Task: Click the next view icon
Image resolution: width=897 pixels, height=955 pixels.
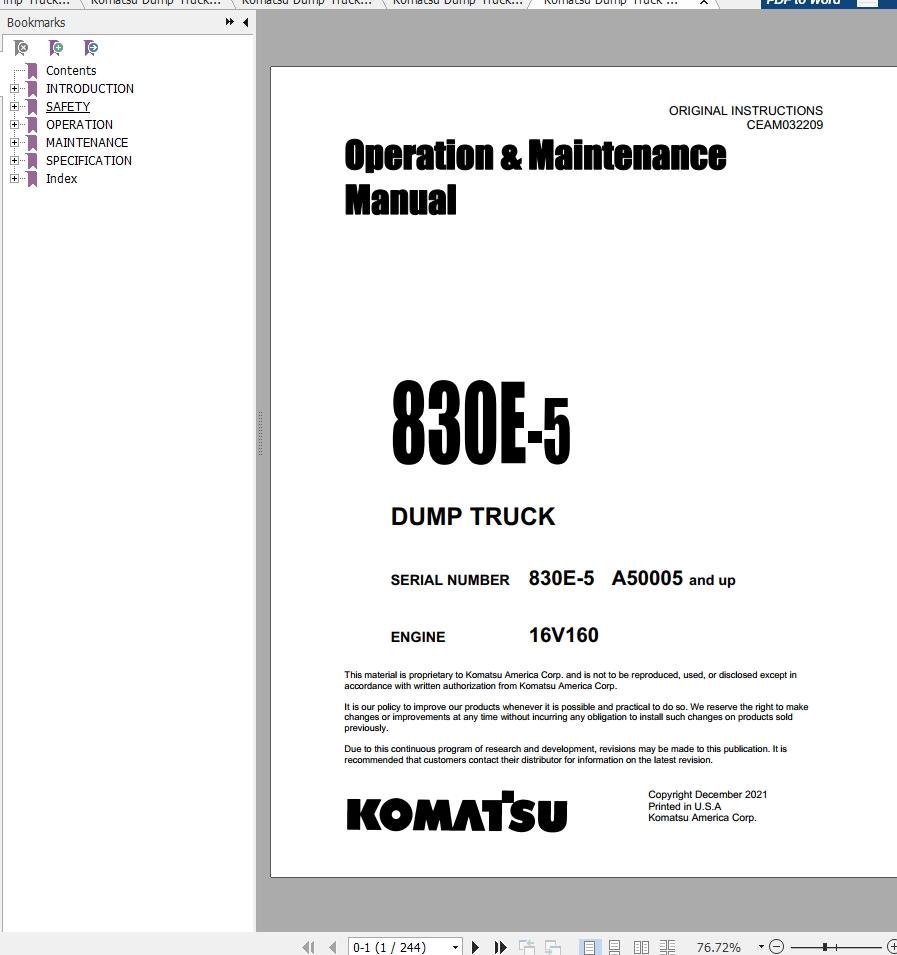Action: [553, 947]
